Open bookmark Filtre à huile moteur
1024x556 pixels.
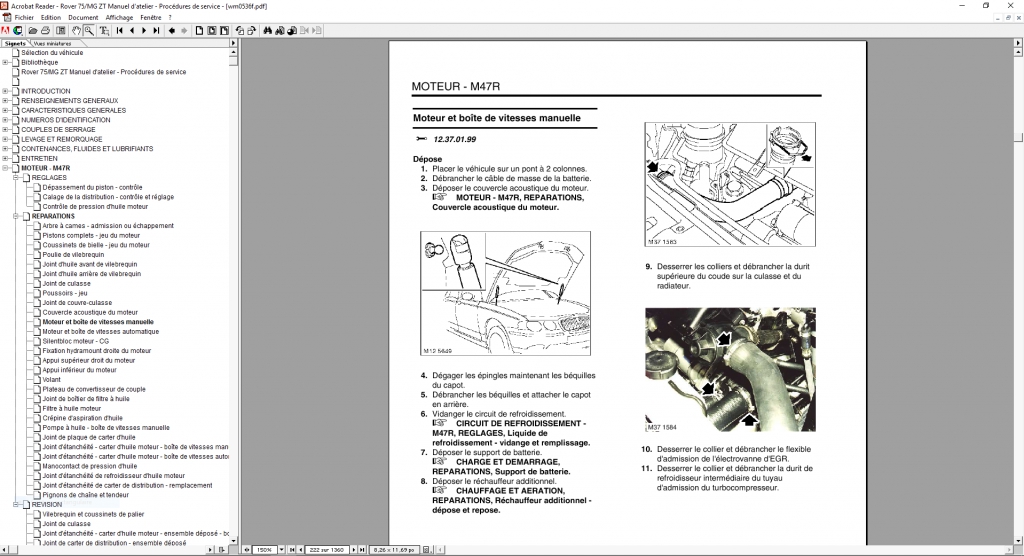[x=72, y=408]
